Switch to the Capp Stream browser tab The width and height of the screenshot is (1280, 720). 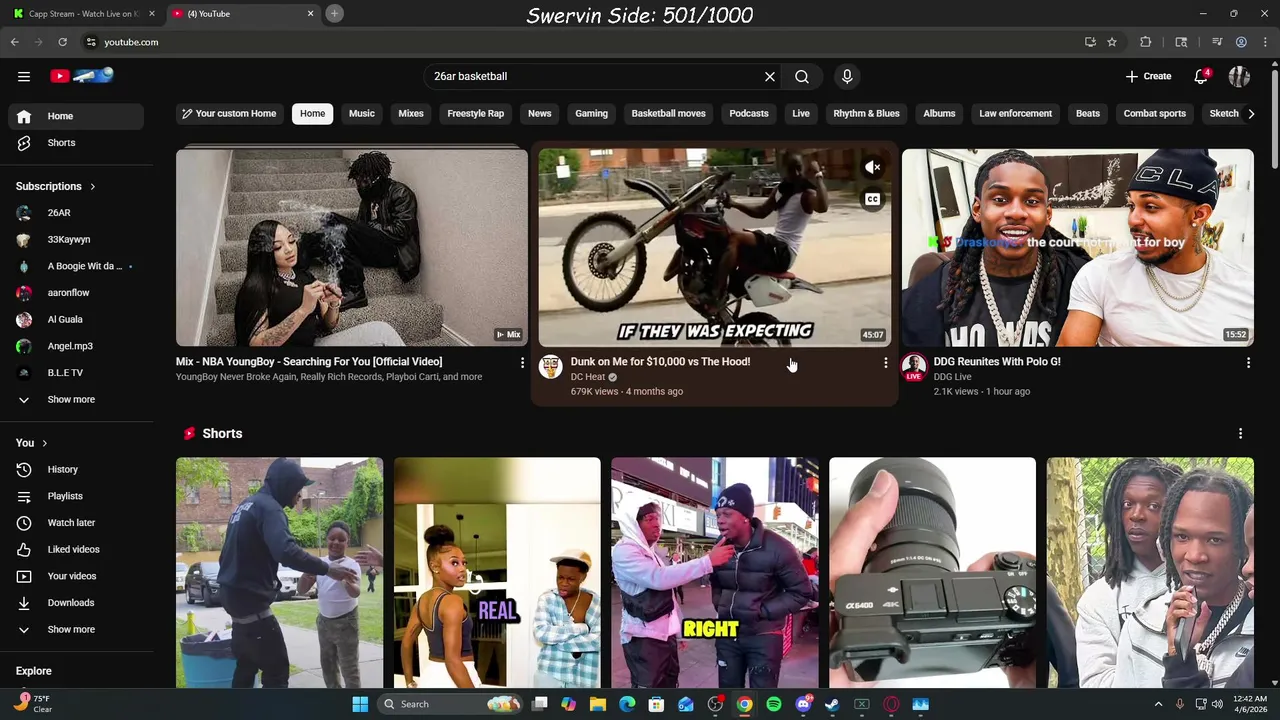coord(84,14)
